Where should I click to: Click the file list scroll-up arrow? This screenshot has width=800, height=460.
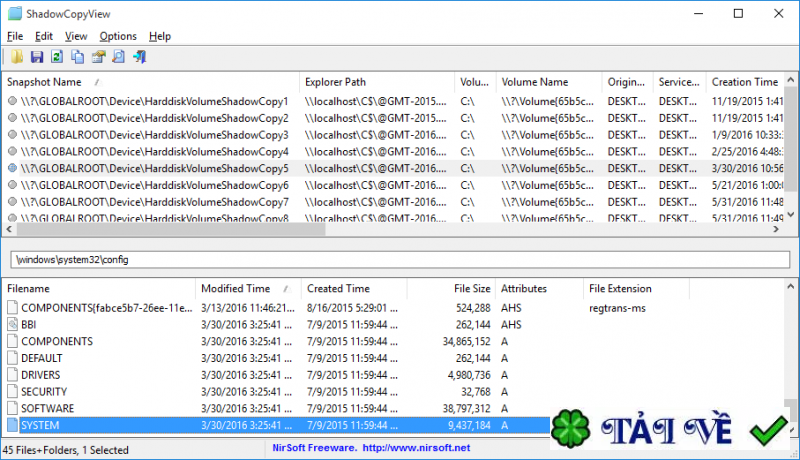click(791, 287)
